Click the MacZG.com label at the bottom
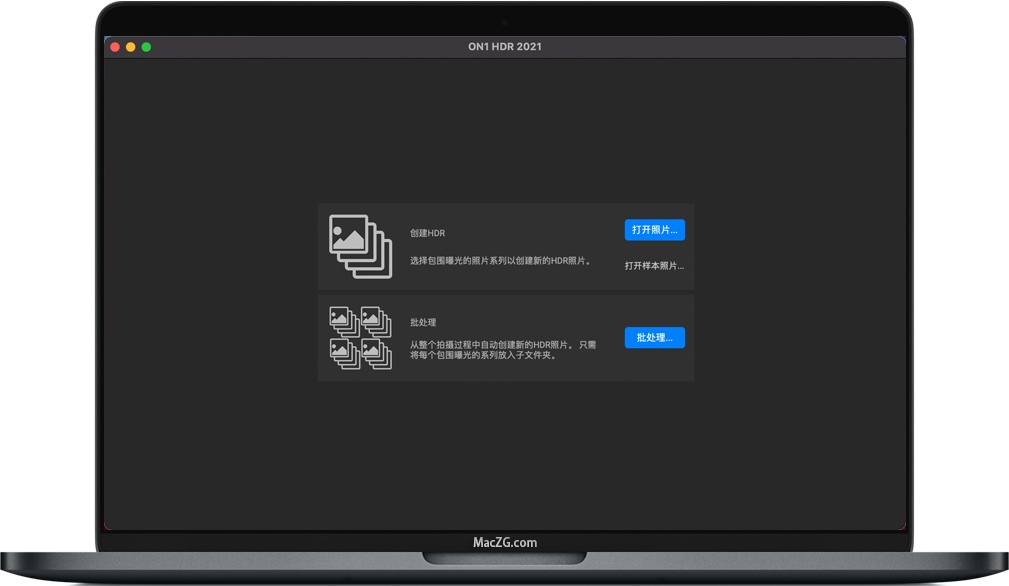The width and height of the screenshot is (1009, 586). pos(505,542)
